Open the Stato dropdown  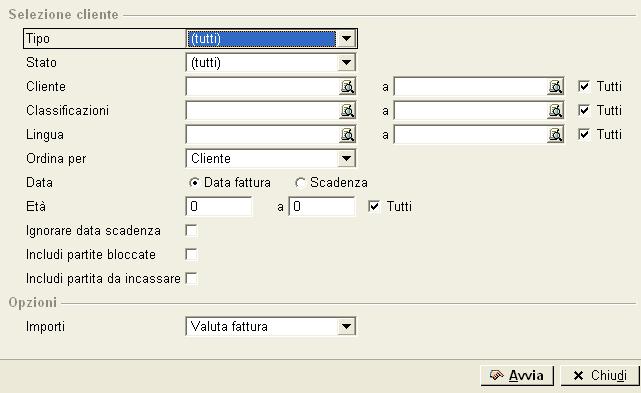point(346,63)
